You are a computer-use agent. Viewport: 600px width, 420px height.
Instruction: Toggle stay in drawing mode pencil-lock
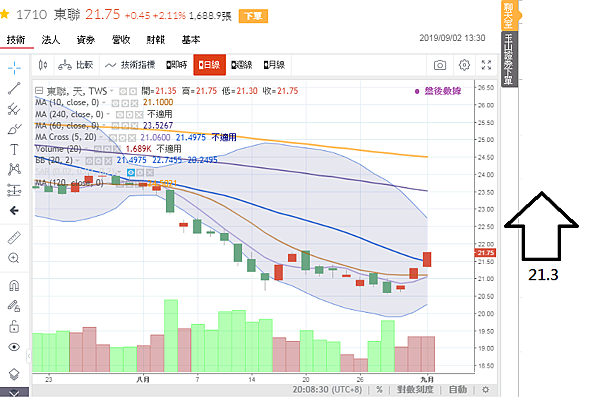pyautogui.click(x=14, y=306)
